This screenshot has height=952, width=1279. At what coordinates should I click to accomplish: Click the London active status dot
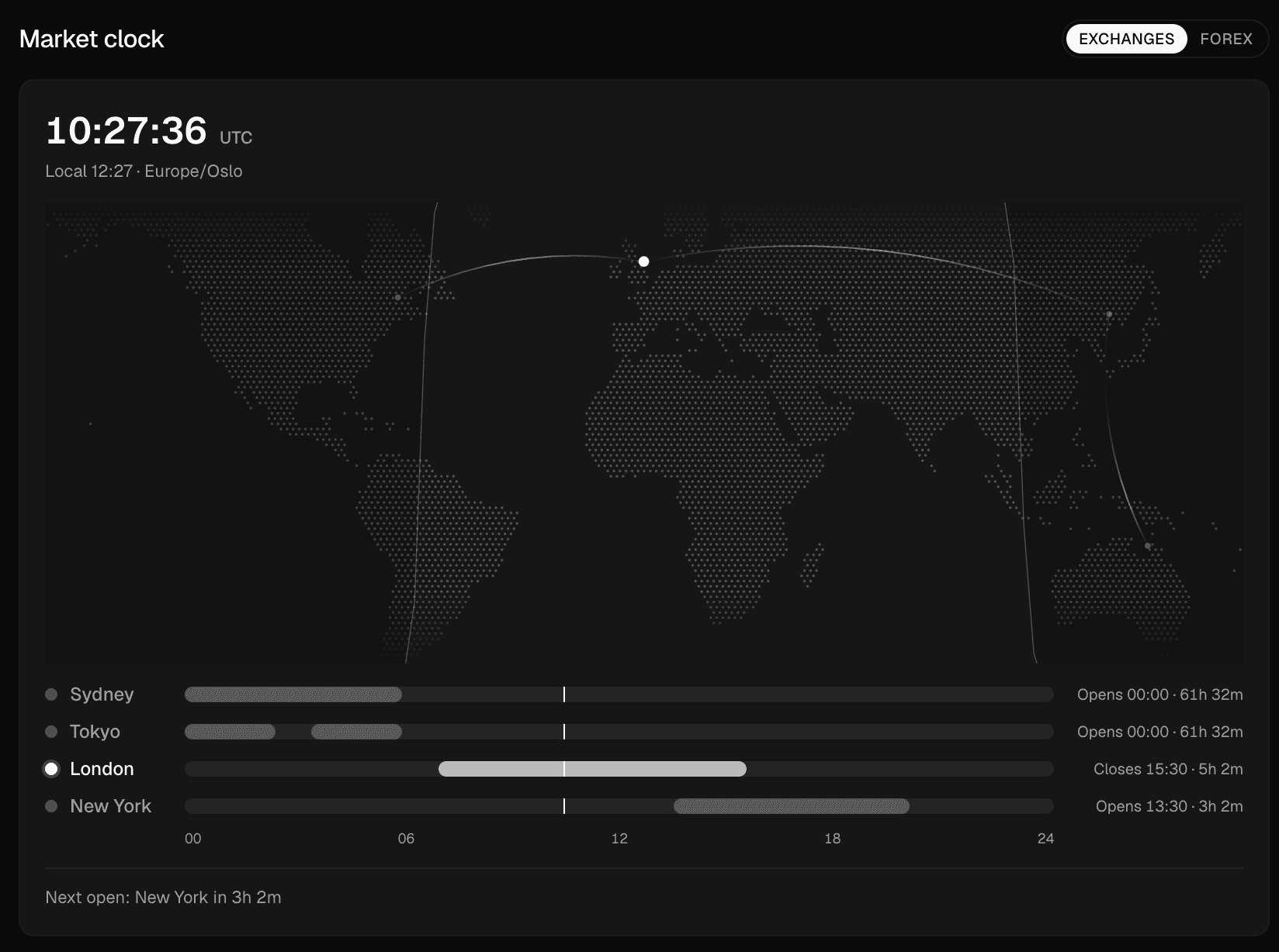click(x=51, y=769)
